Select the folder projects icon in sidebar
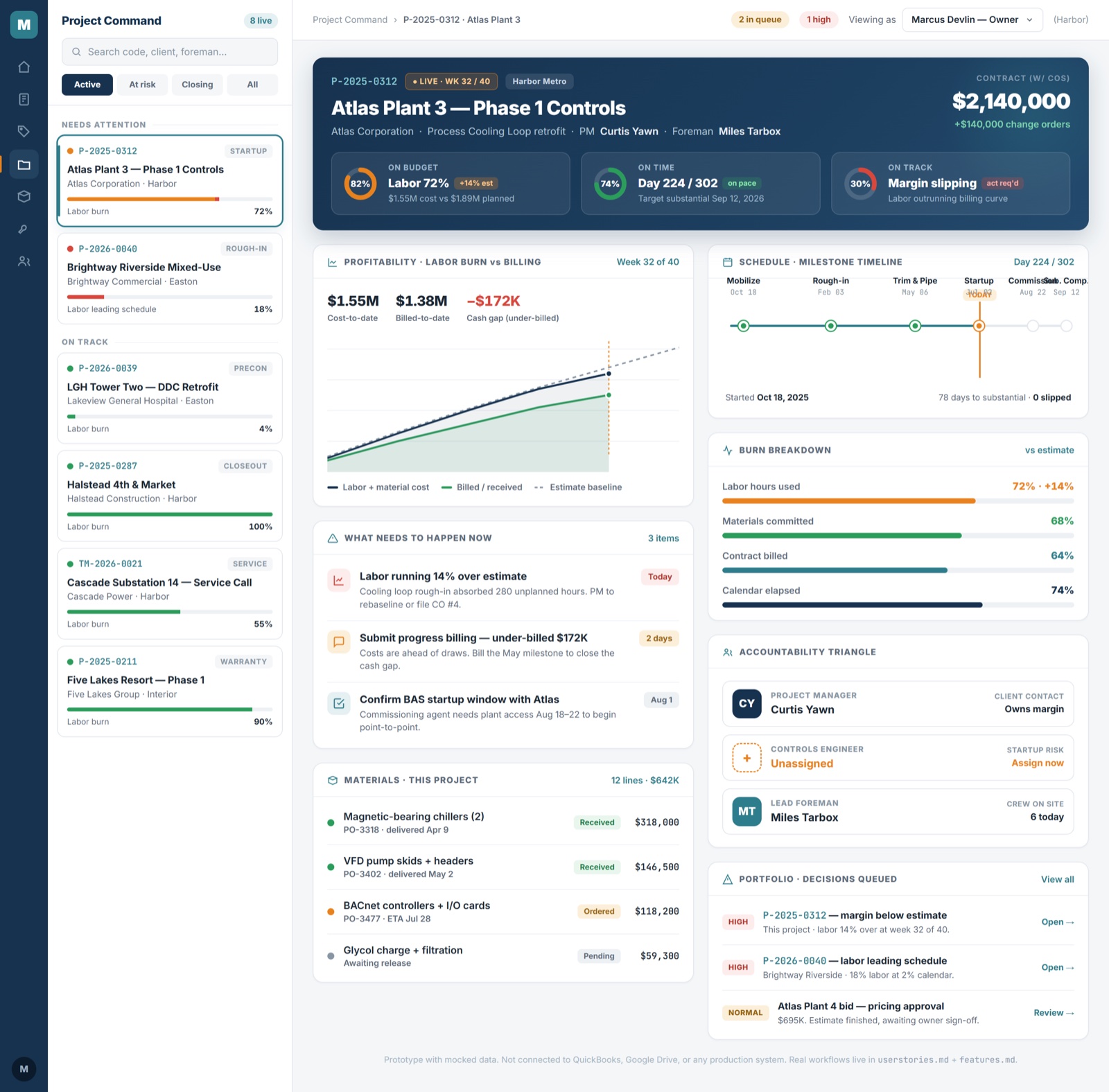Screen dimensions: 1109x1092 24,164
